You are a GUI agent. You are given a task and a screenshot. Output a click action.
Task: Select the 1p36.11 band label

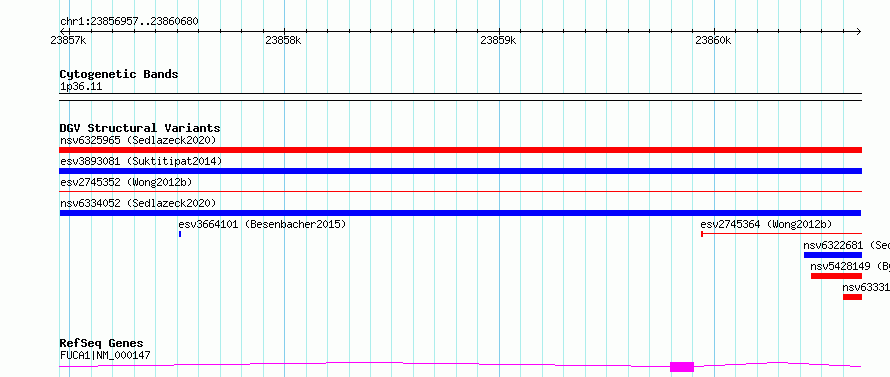click(x=81, y=87)
